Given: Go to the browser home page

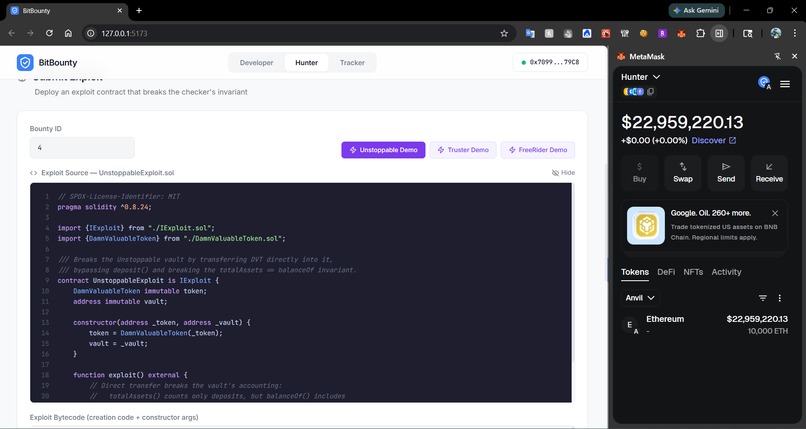Looking at the screenshot, I should [68, 33].
